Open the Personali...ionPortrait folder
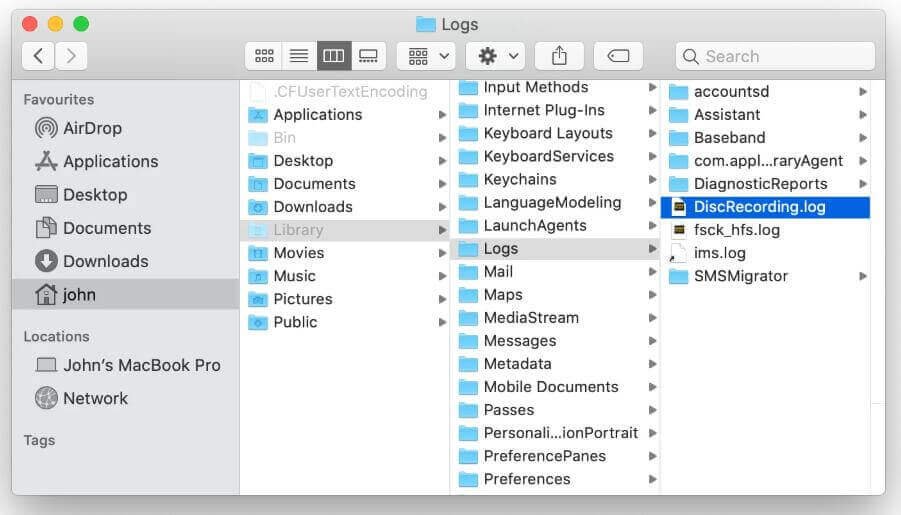901x515 pixels. [556, 433]
